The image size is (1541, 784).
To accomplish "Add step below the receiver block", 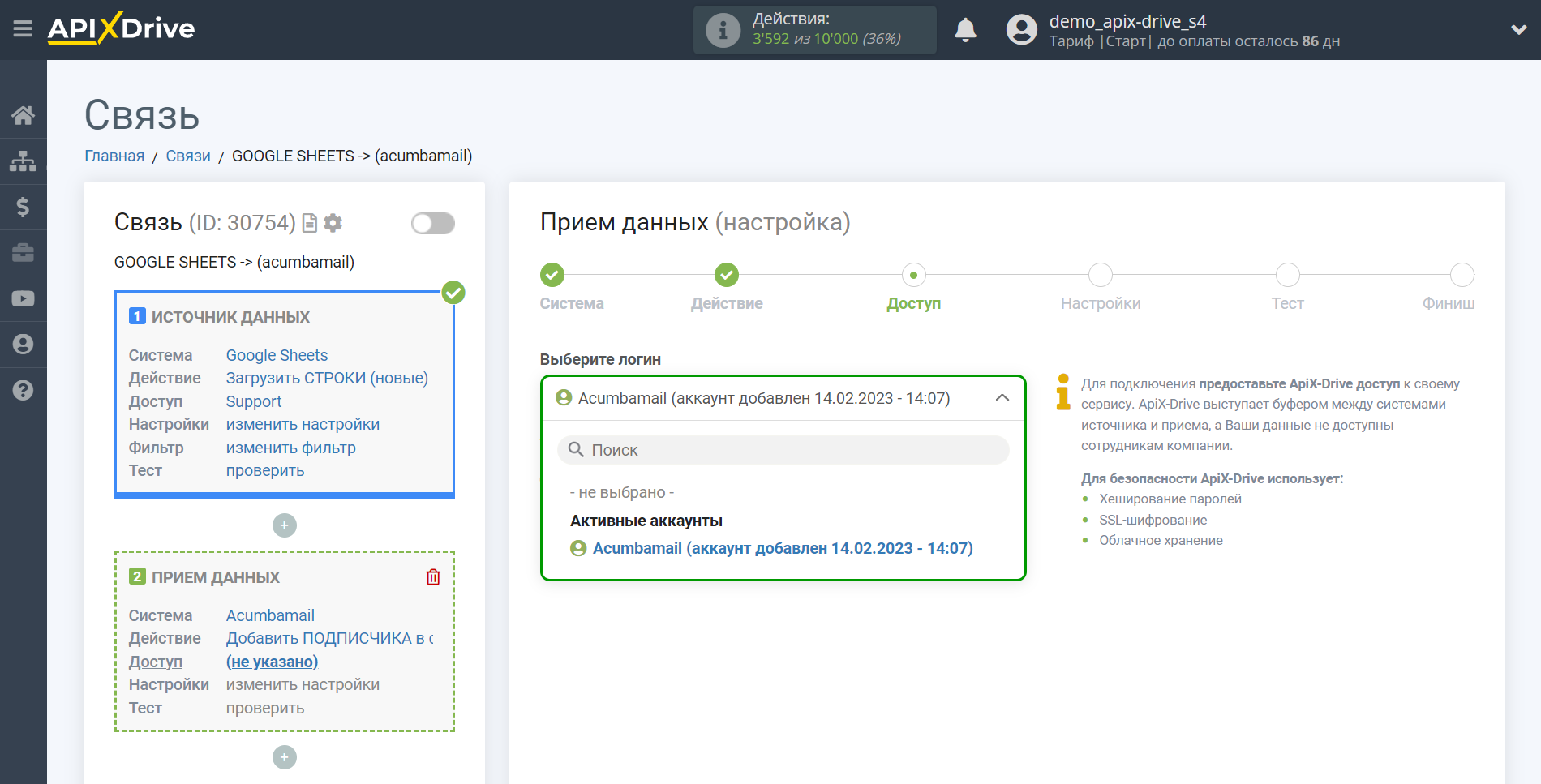I will coord(285,757).
